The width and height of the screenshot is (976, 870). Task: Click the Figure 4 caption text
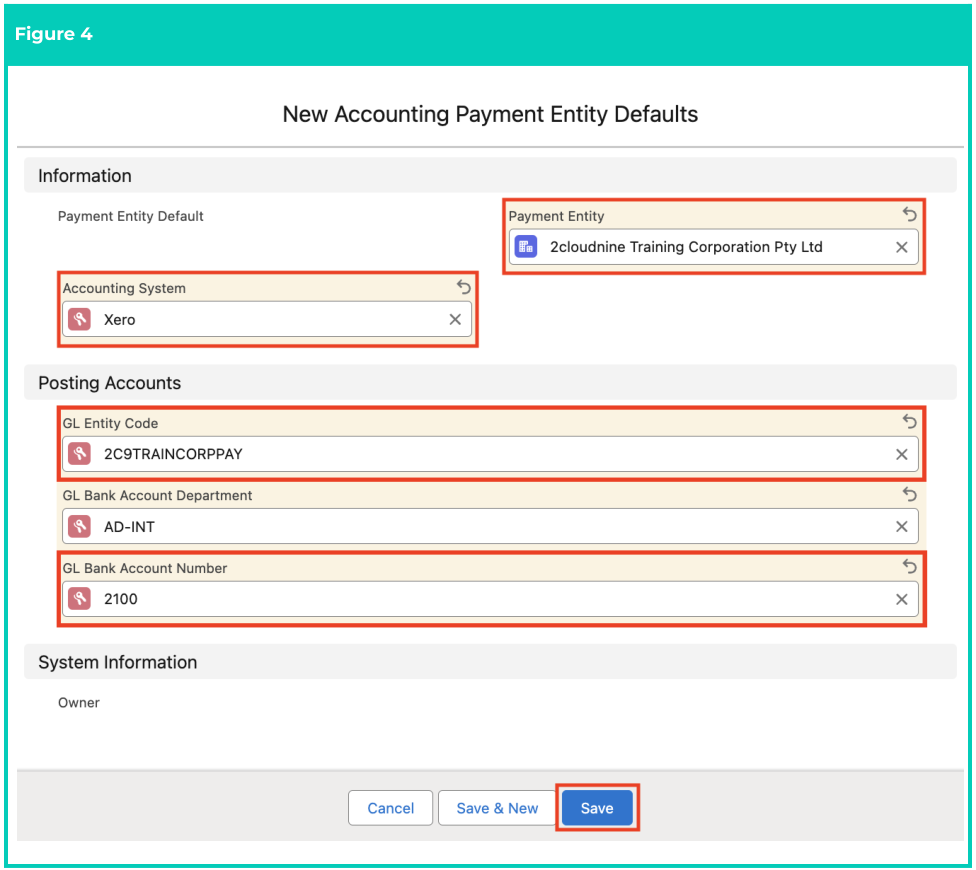point(54,34)
